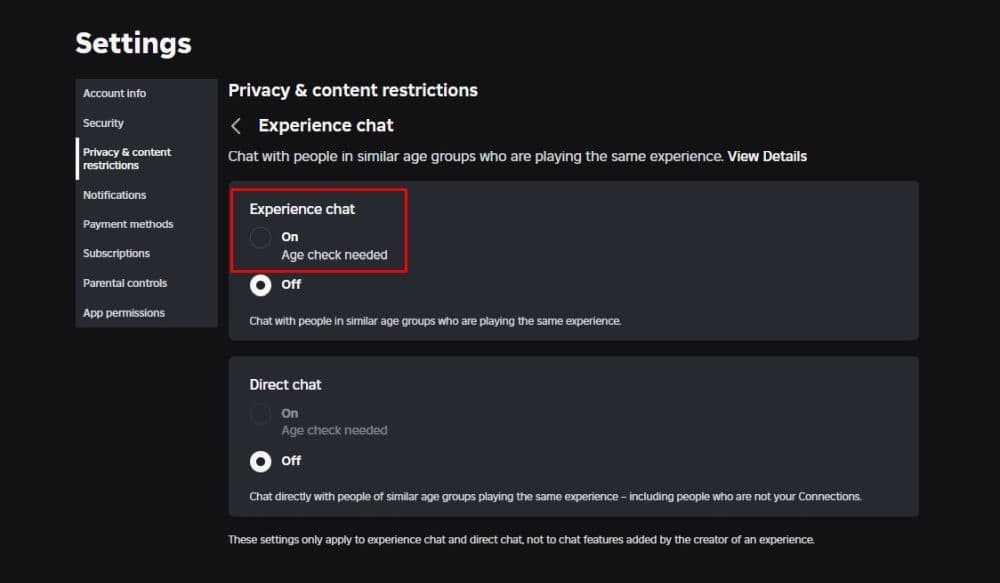Select Off for Direct chat
The image size is (1000, 583).
pyautogui.click(x=261, y=460)
